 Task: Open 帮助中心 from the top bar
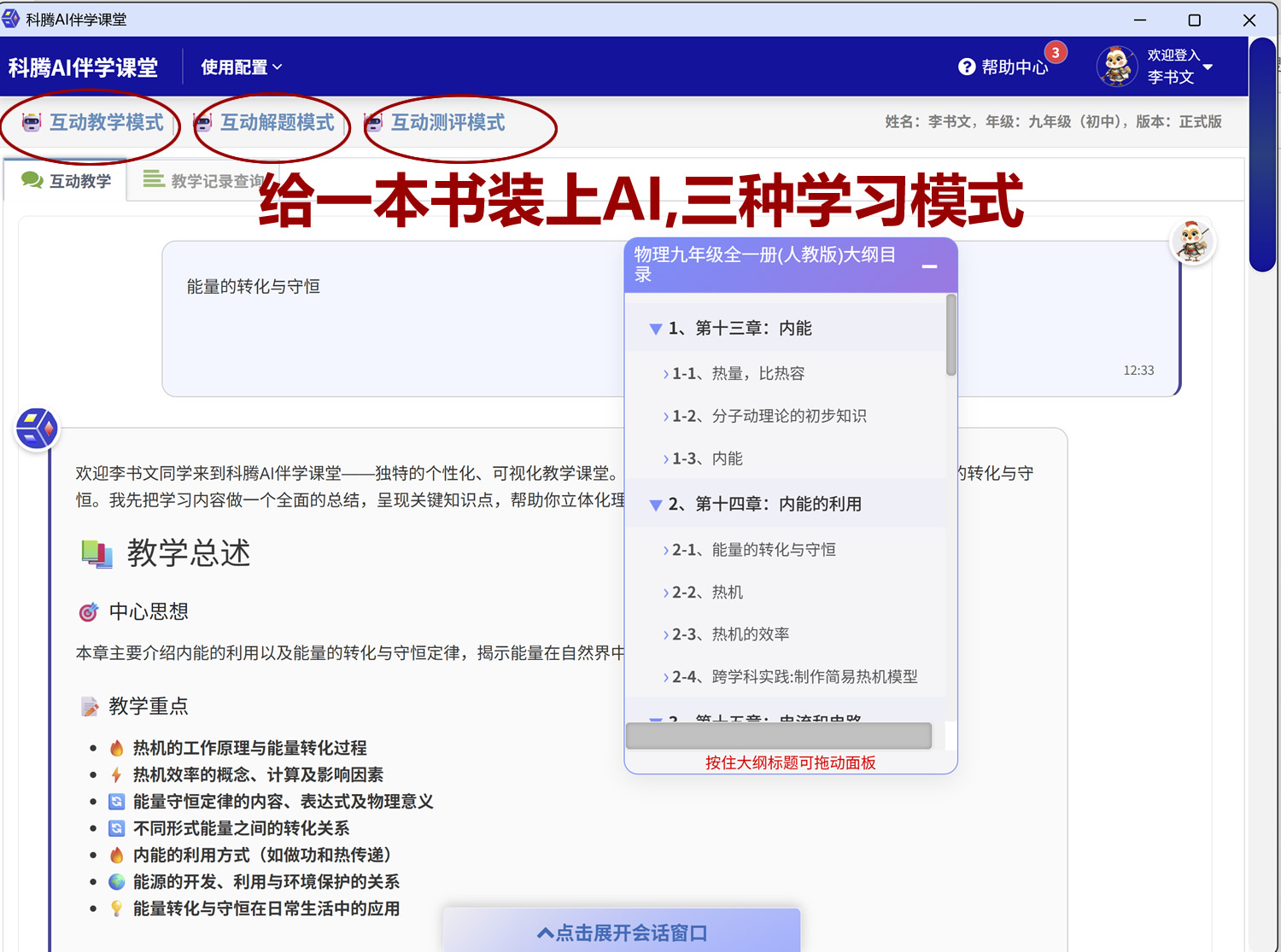point(1015,66)
